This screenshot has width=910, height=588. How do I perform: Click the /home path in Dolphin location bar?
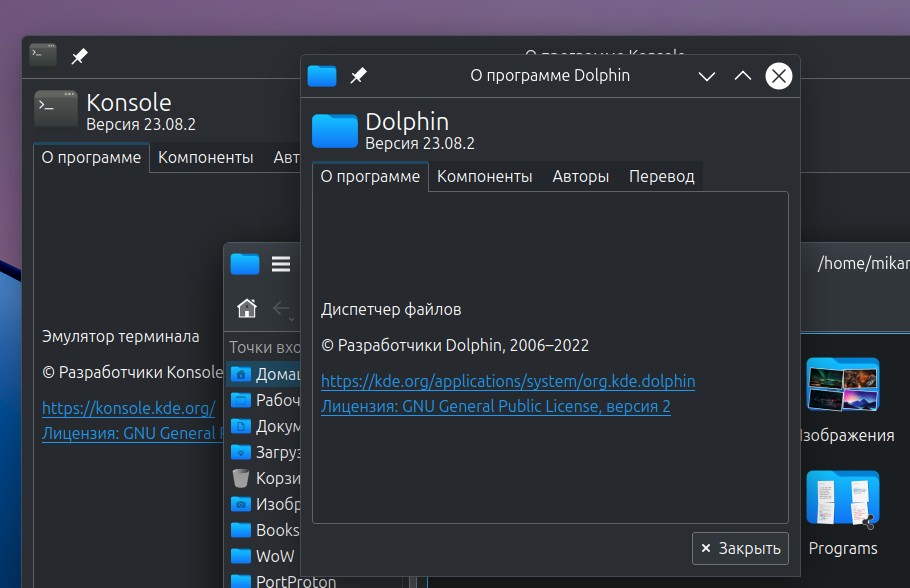tap(864, 264)
